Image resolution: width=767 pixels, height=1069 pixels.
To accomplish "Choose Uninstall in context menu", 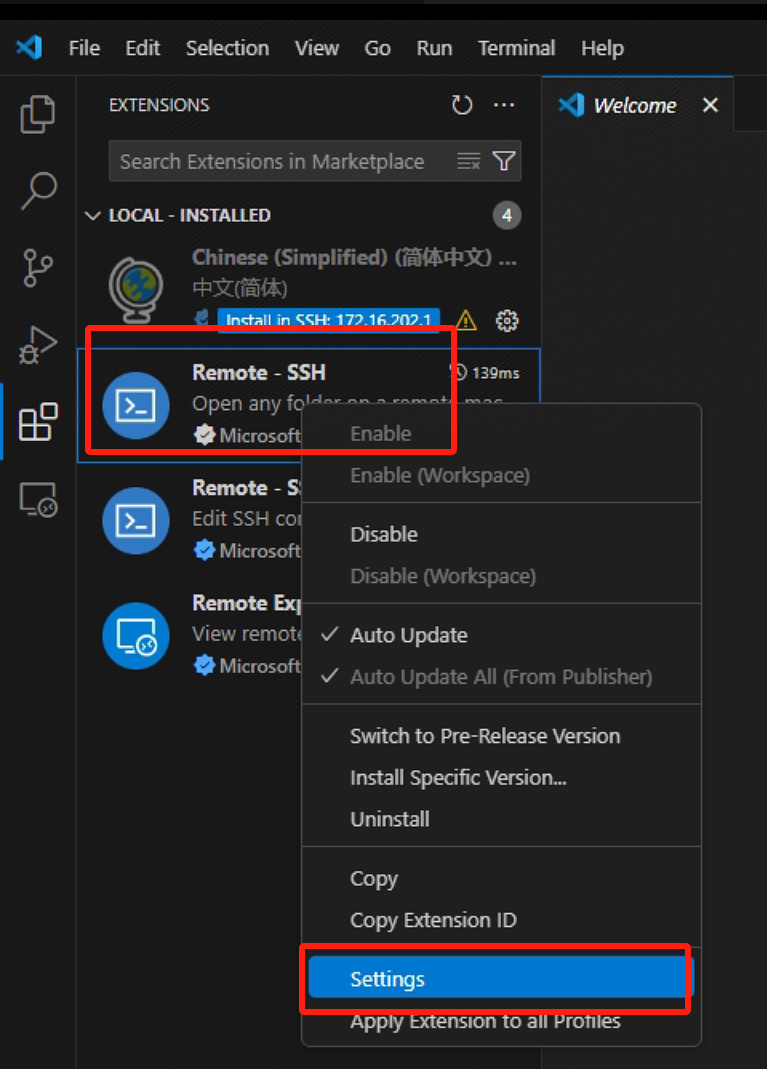I will tap(501, 819).
